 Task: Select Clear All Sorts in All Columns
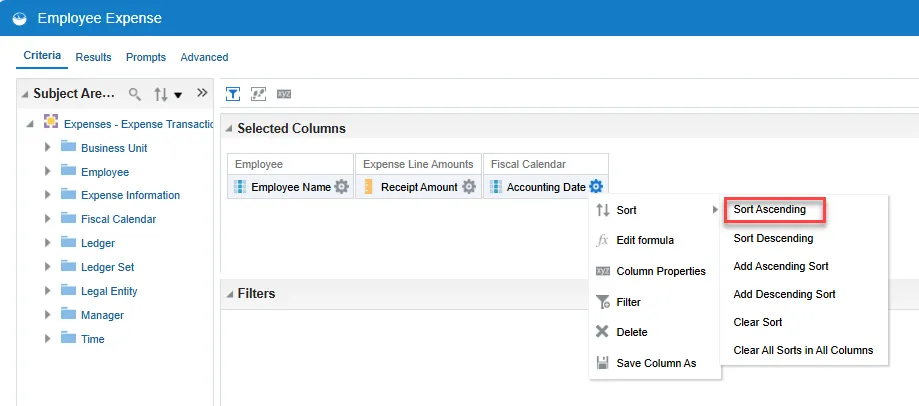803,350
